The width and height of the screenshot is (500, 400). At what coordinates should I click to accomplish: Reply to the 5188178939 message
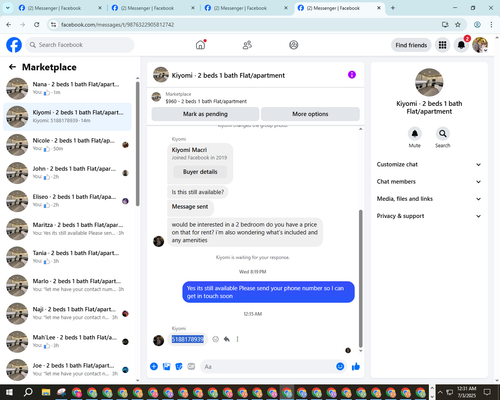(x=227, y=339)
